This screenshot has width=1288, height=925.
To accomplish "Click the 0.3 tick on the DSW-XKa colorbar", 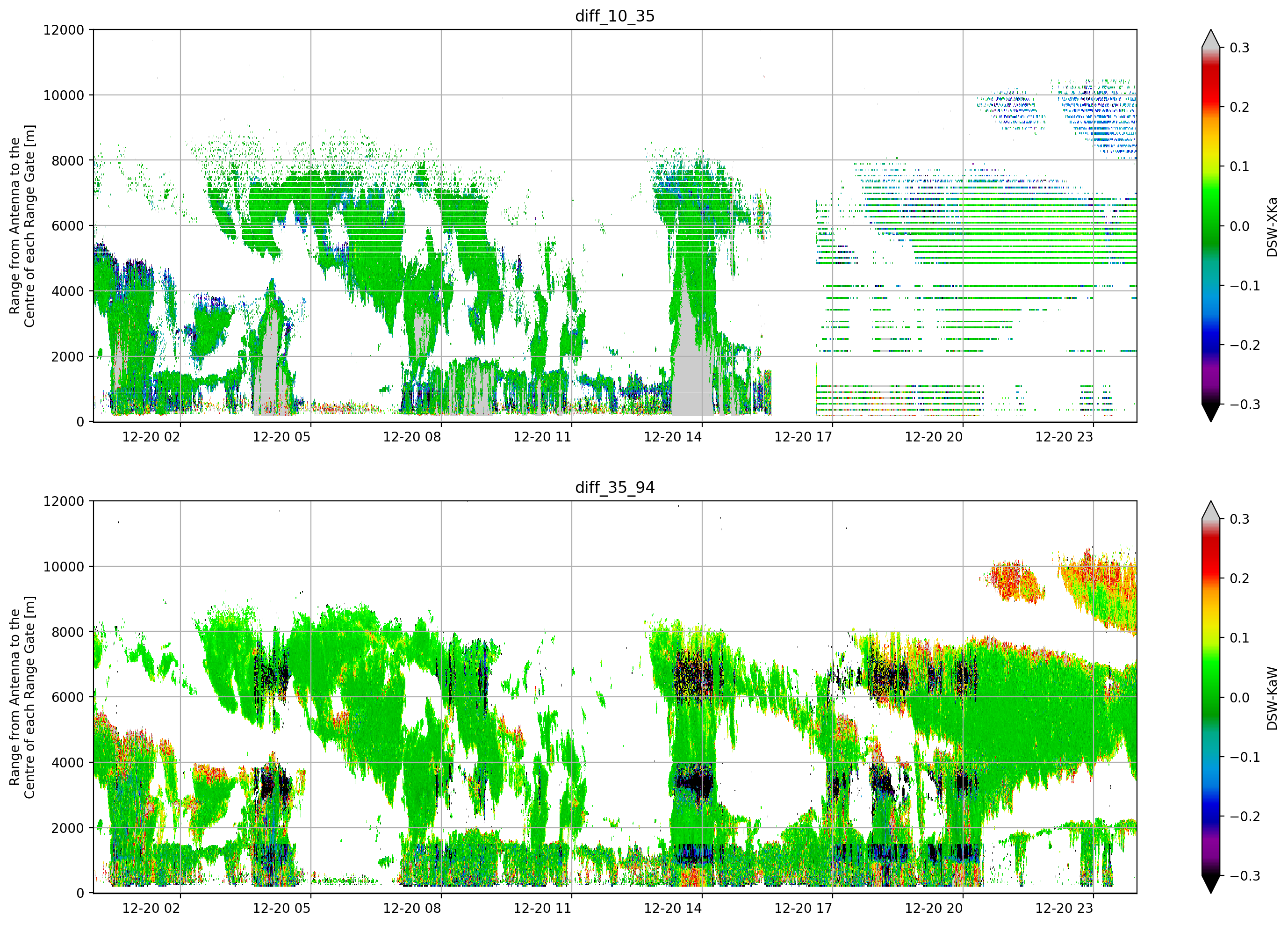I will tap(1240, 48).
